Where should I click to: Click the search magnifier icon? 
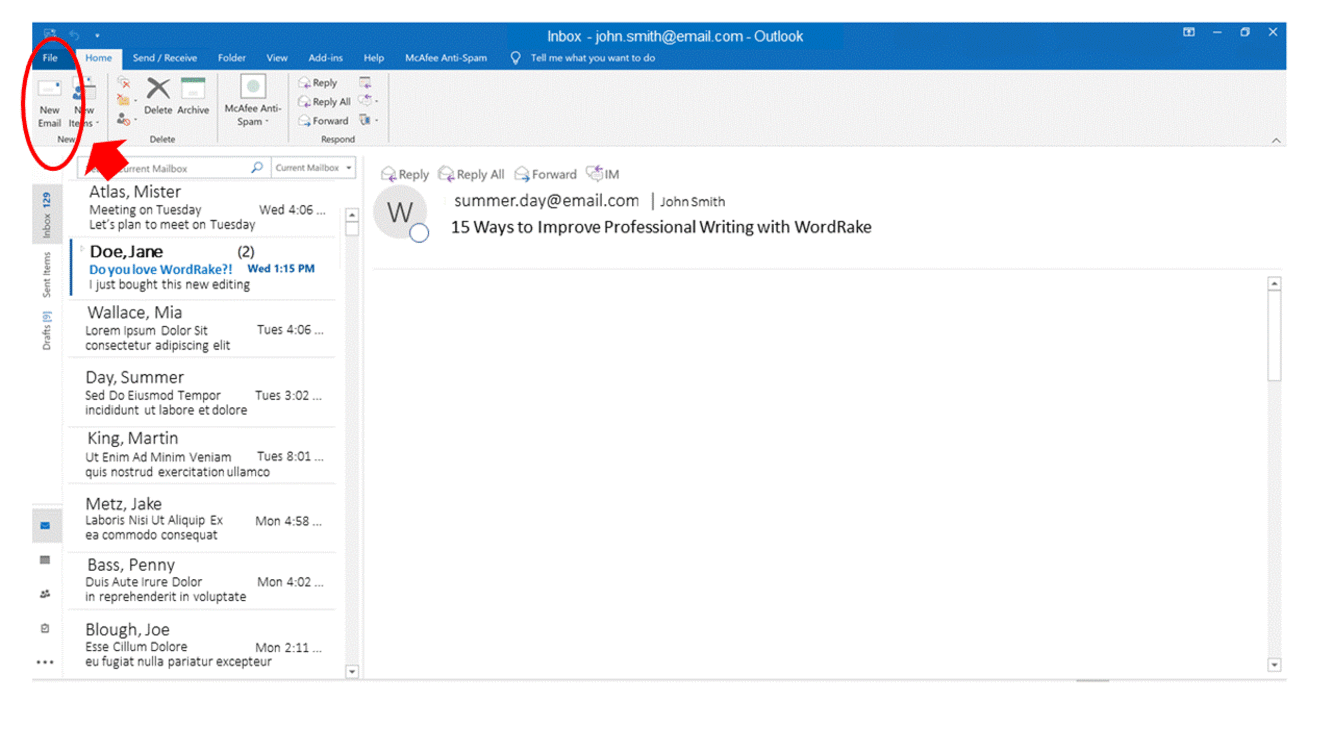tap(257, 168)
